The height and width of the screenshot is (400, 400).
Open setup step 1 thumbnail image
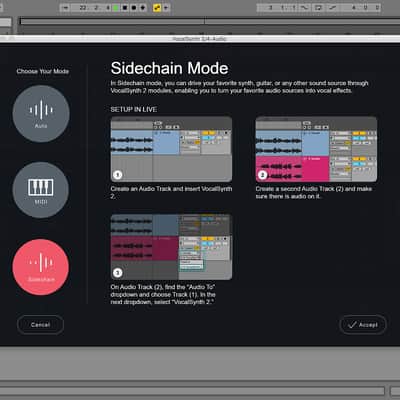click(171, 149)
